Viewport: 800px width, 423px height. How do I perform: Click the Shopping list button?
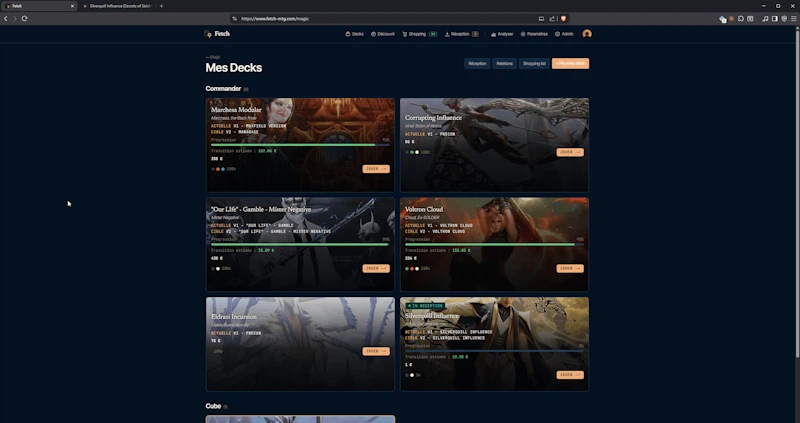tap(534, 63)
